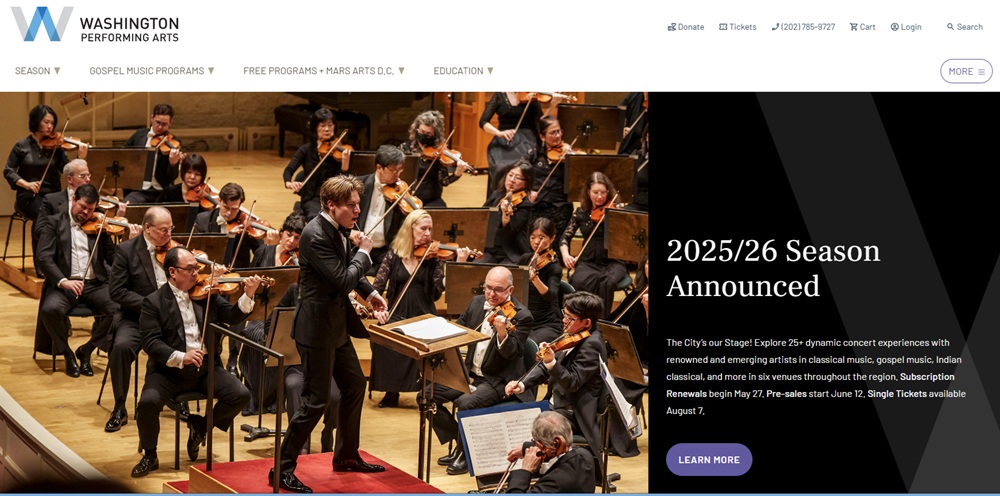Expand the Season dropdown arrow

(x=57, y=71)
